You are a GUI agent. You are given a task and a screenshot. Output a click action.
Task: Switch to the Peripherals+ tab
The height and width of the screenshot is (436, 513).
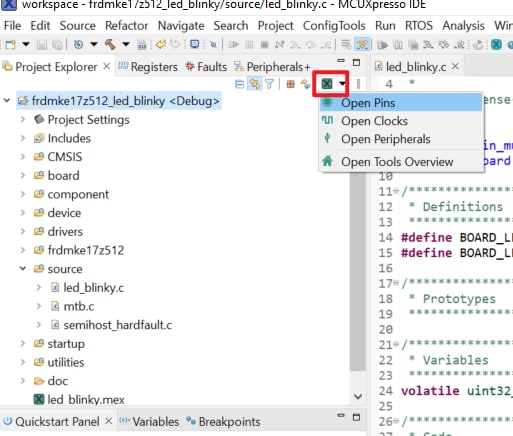[272, 67]
